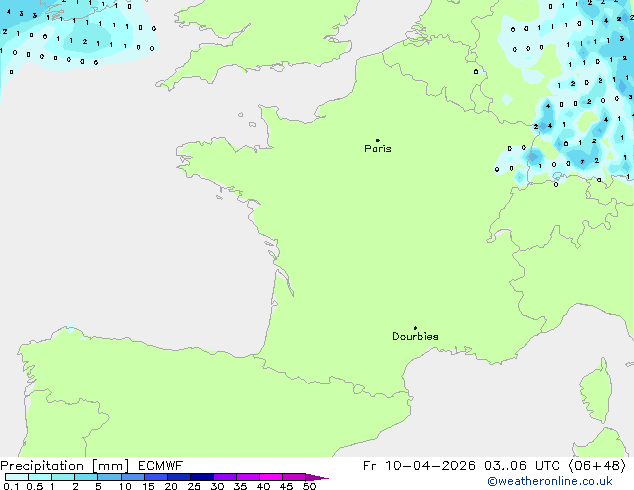Click the "[mm]" unit text
This screenshot has width=634, height=490.
(x=111, y=466)
